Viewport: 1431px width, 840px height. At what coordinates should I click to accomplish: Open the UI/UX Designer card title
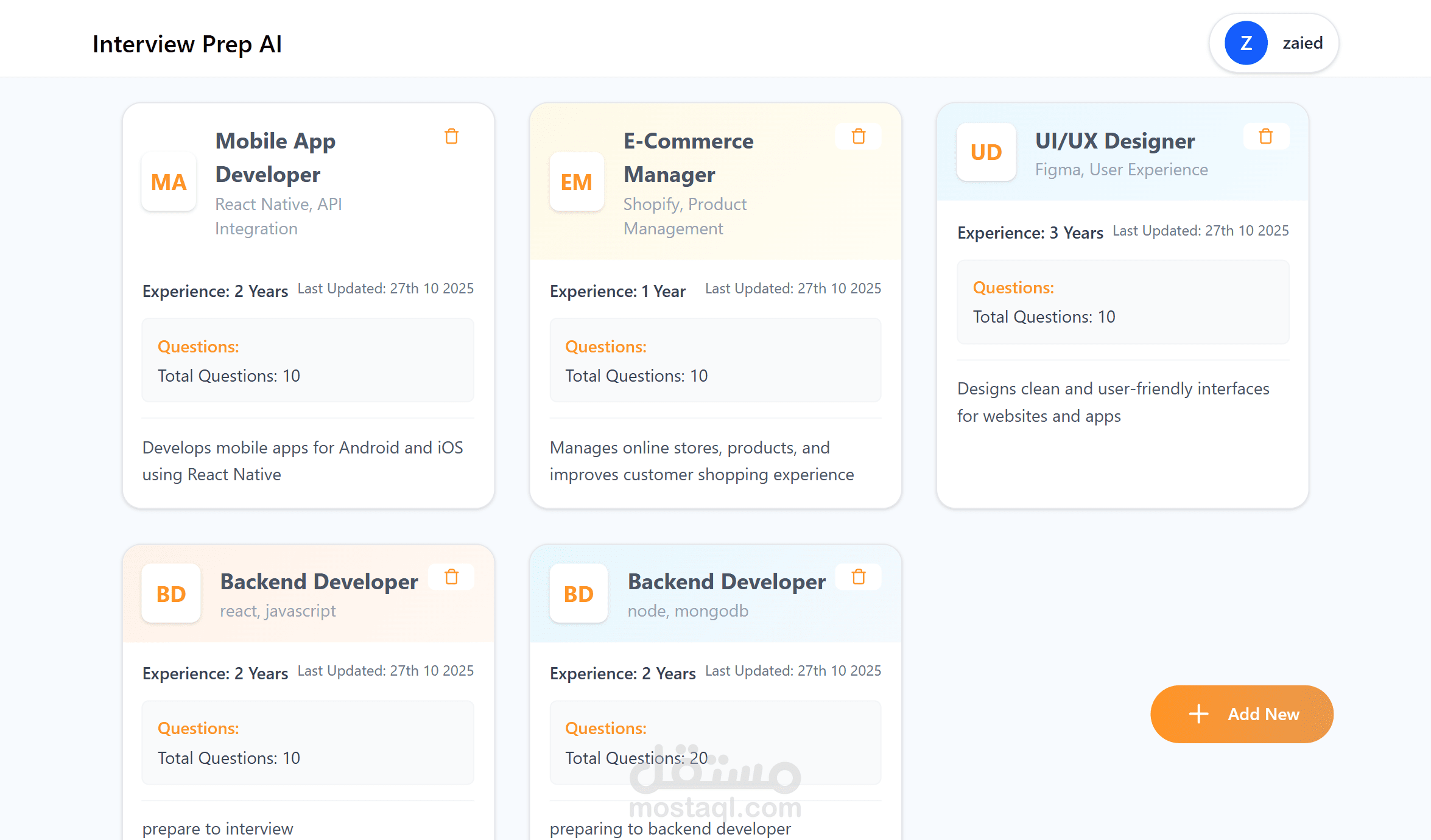pyautogui.click(x=1114, y=141)
